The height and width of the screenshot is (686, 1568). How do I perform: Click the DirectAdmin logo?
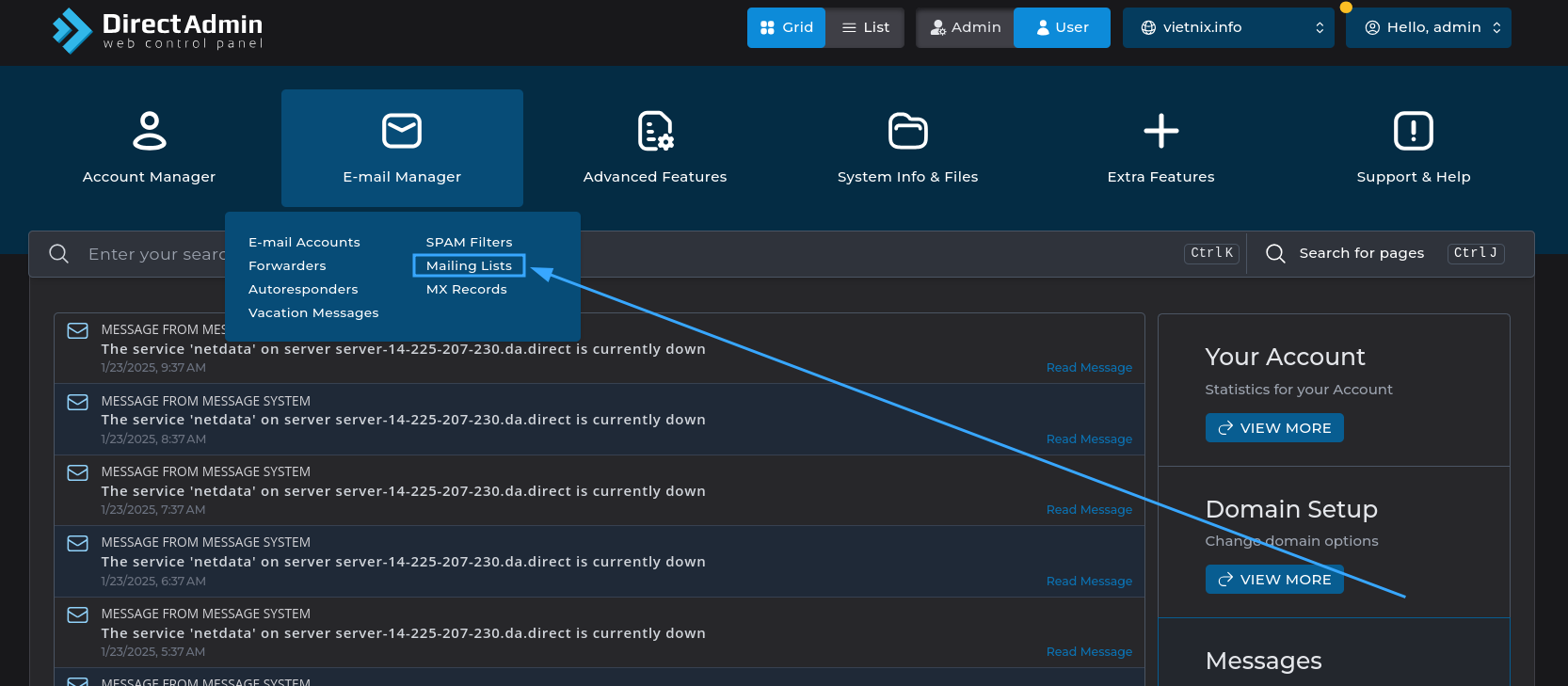pos(158,30)
